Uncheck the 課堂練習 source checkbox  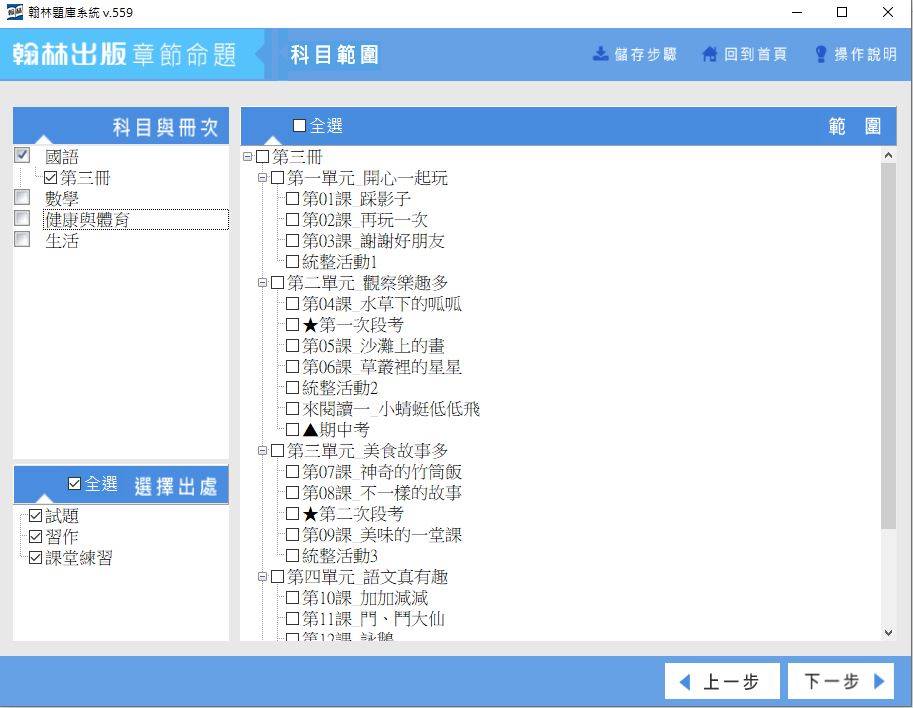pos(36,557)
